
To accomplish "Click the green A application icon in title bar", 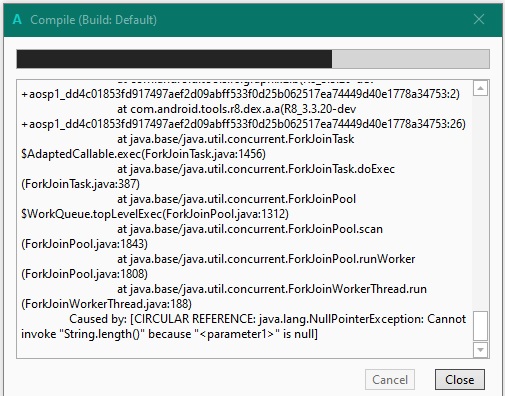I will point(17,20).
